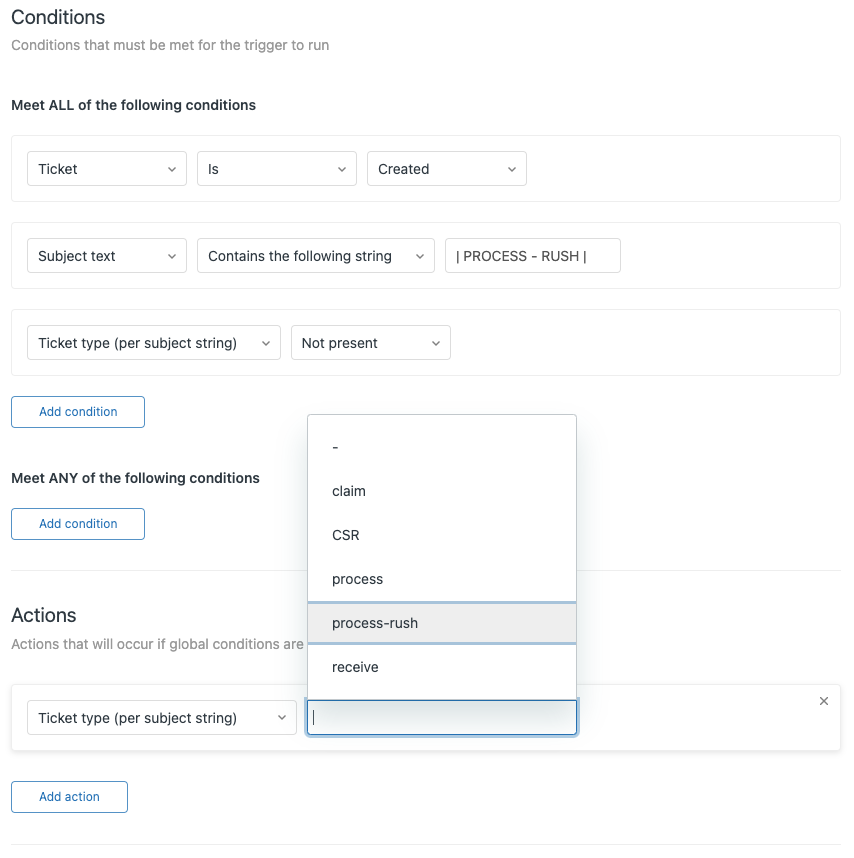Expand the 'Is' operator dropdown
Image resolution: width=854 pixels, height=858 pixels.
[276, 169]
